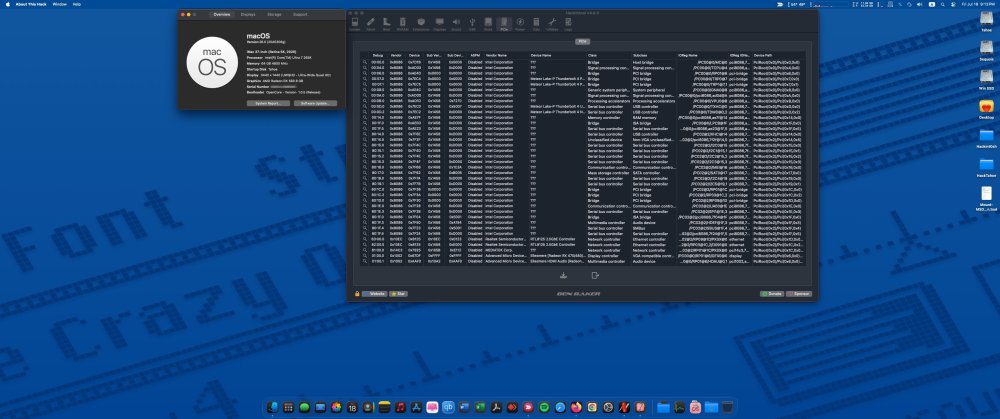Open the Disks section in Hackintool toolbar
The image size is (1000, 419).
[x=488, y=24]
